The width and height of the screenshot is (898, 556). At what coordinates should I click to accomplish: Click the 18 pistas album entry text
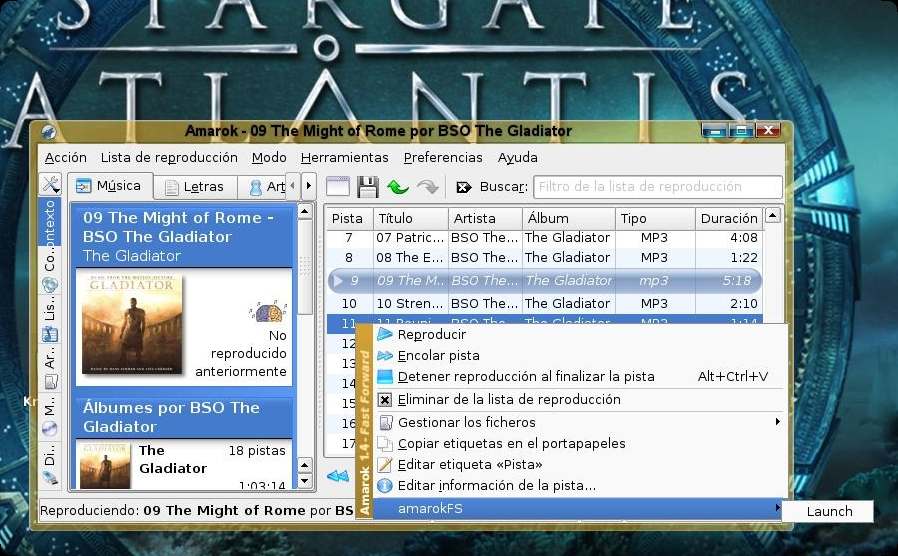click(257, 451)
